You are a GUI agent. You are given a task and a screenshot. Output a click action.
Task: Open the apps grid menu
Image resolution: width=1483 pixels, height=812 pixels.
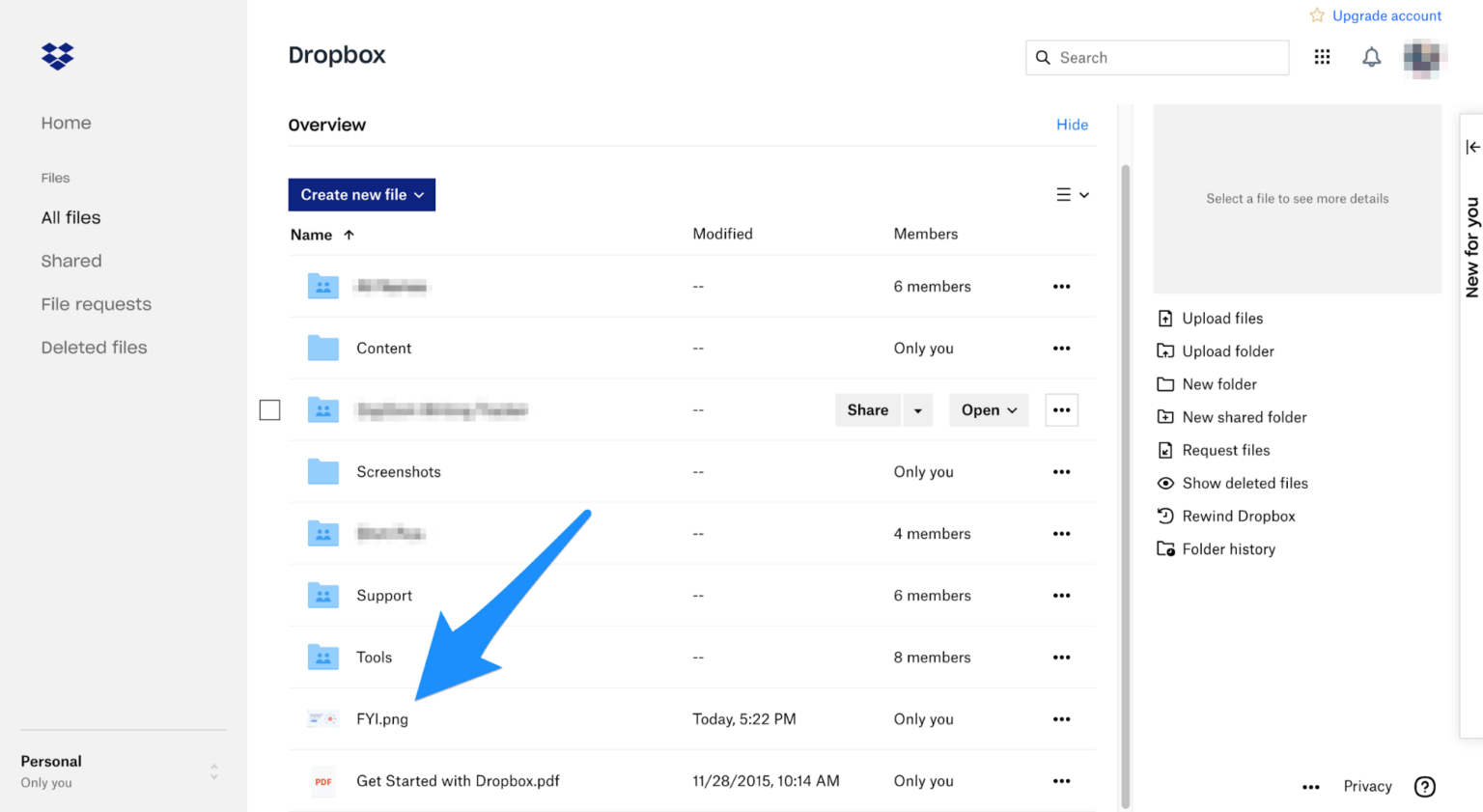(x=1322, y=57)
